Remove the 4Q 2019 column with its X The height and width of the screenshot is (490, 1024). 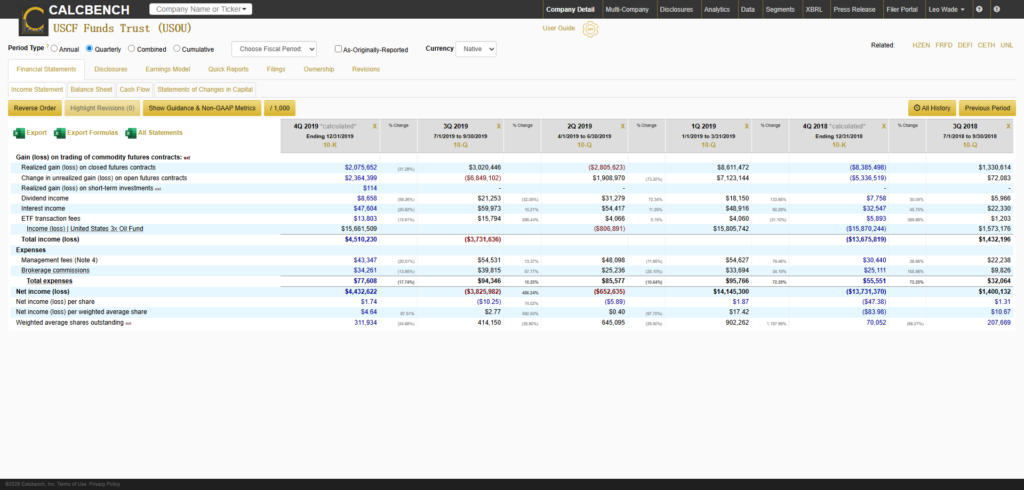tap(374, 126)
